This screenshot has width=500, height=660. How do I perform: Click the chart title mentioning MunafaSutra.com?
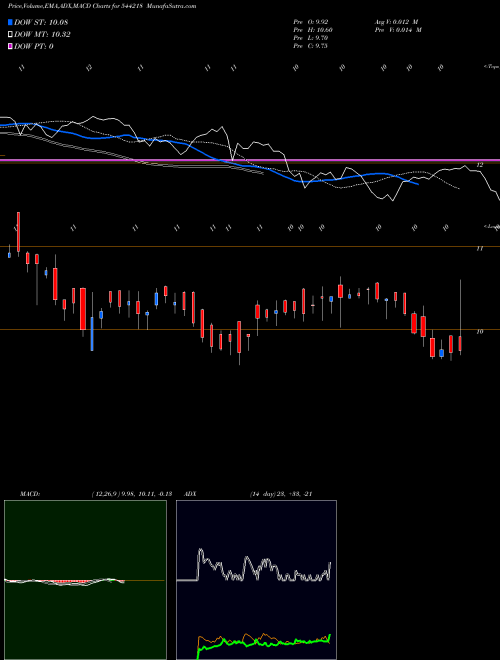point(102,6)
